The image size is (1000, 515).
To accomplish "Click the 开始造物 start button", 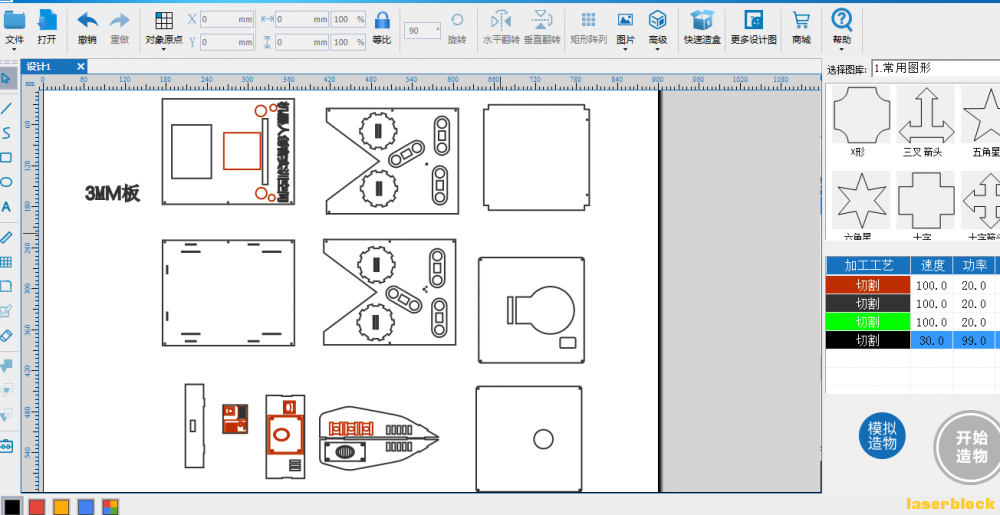I will [969, 446].
